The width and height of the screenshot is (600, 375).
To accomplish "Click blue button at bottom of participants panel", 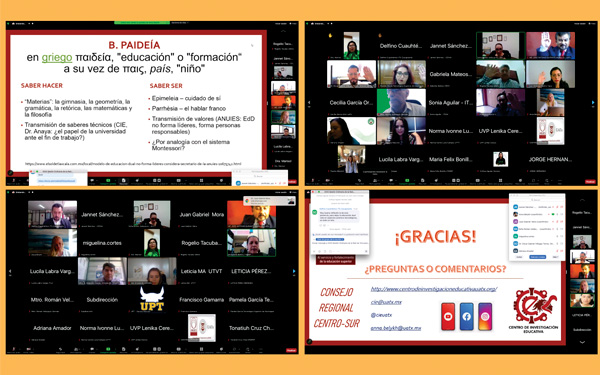I will pos(537,257).
